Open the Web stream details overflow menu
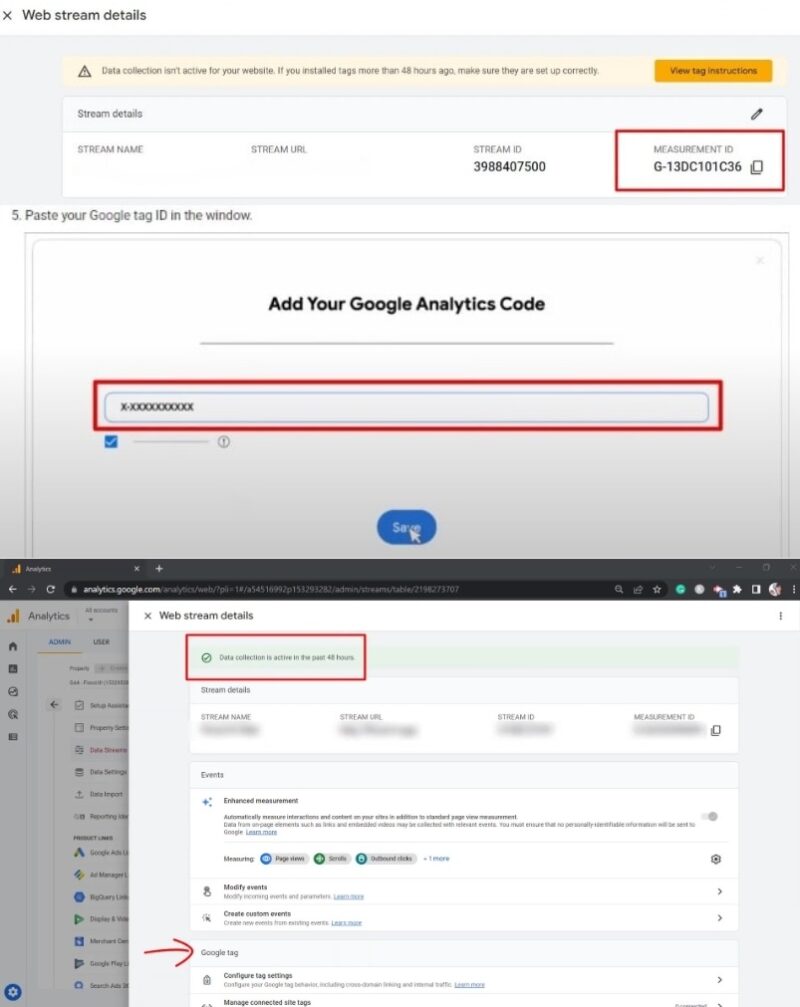 click(x=781, y=616)
